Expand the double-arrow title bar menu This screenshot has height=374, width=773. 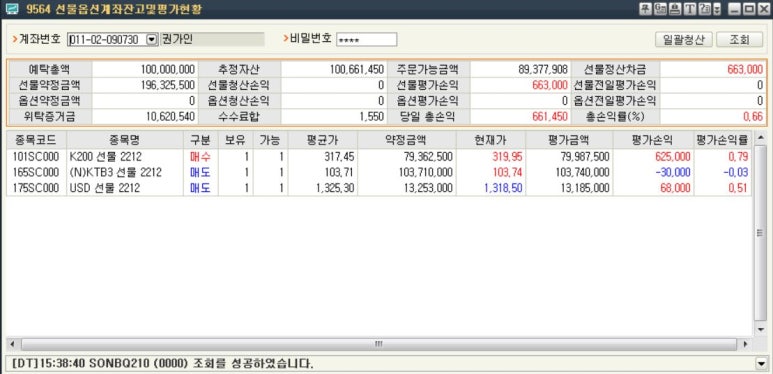717,9
